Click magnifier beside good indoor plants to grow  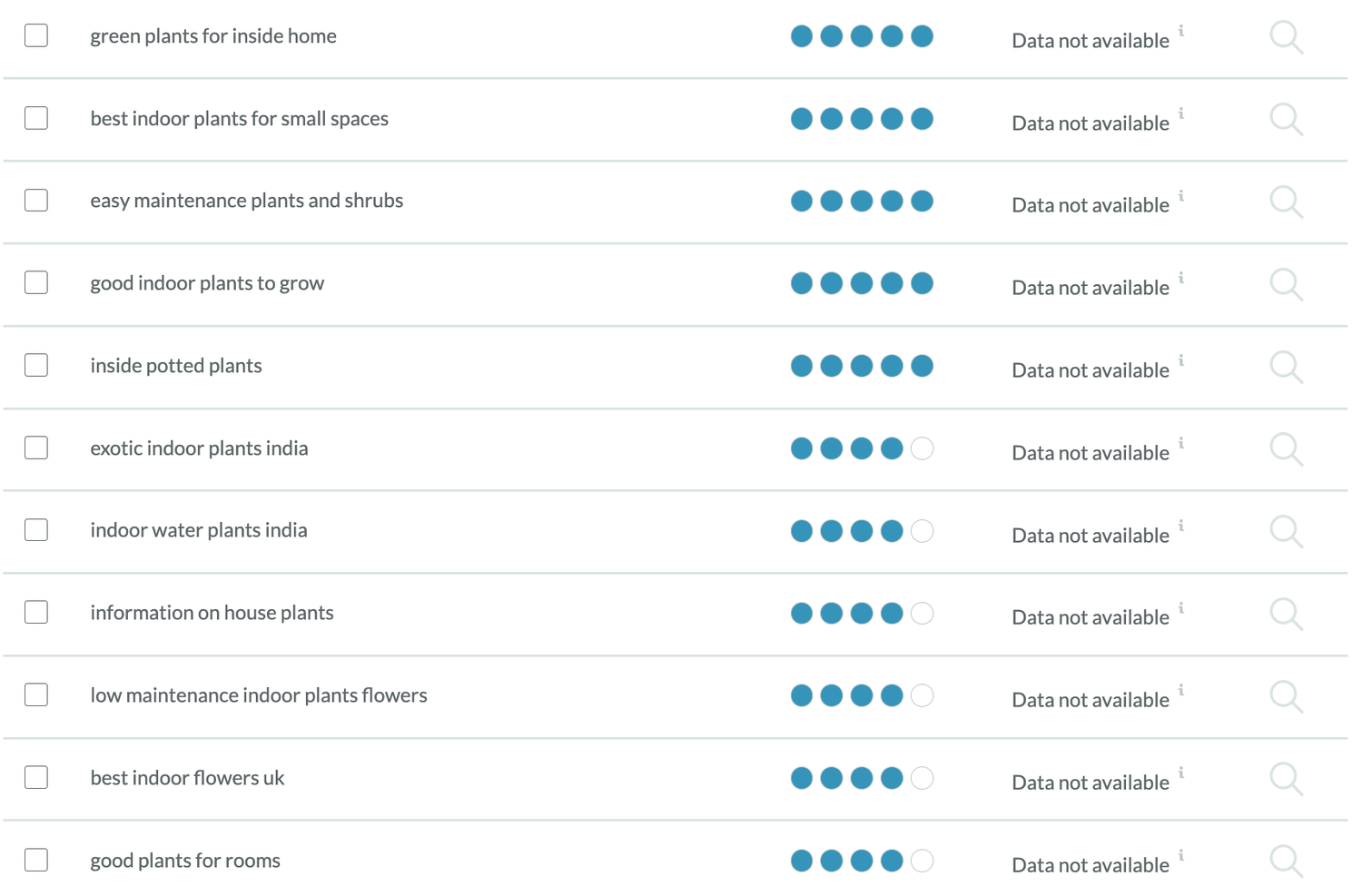coord(1286,284)
